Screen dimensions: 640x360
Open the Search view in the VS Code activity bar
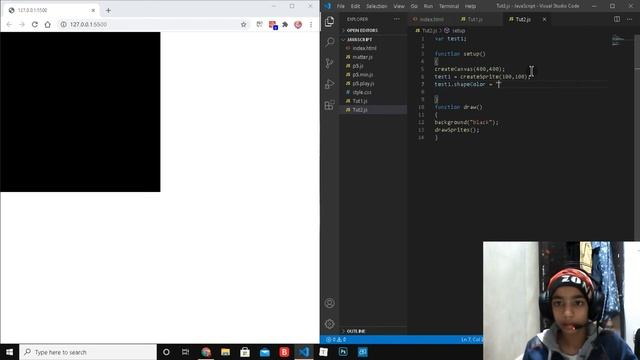tap(329, 42)
